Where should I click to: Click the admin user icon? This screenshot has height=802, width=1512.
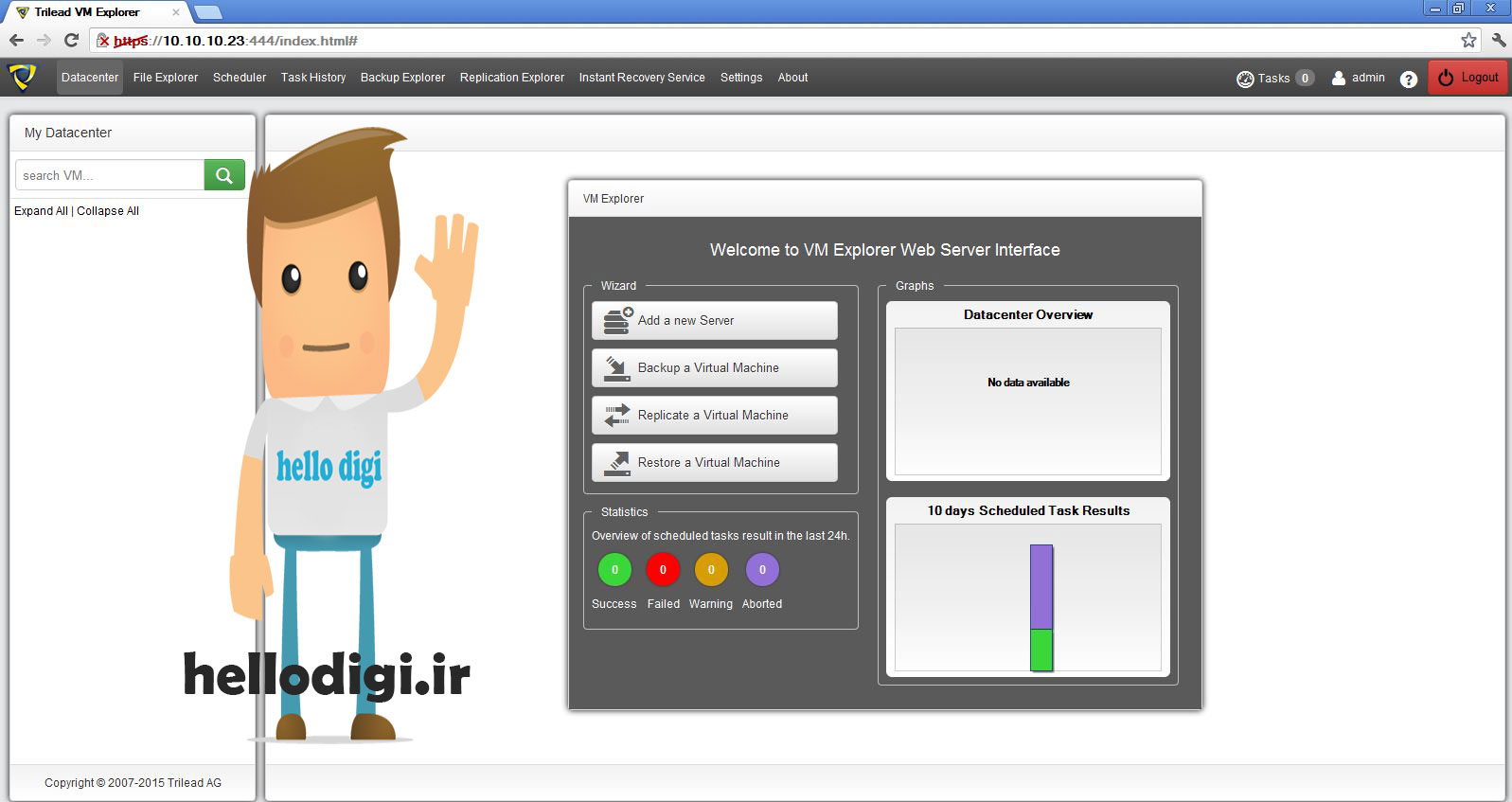pos(1339,78)
